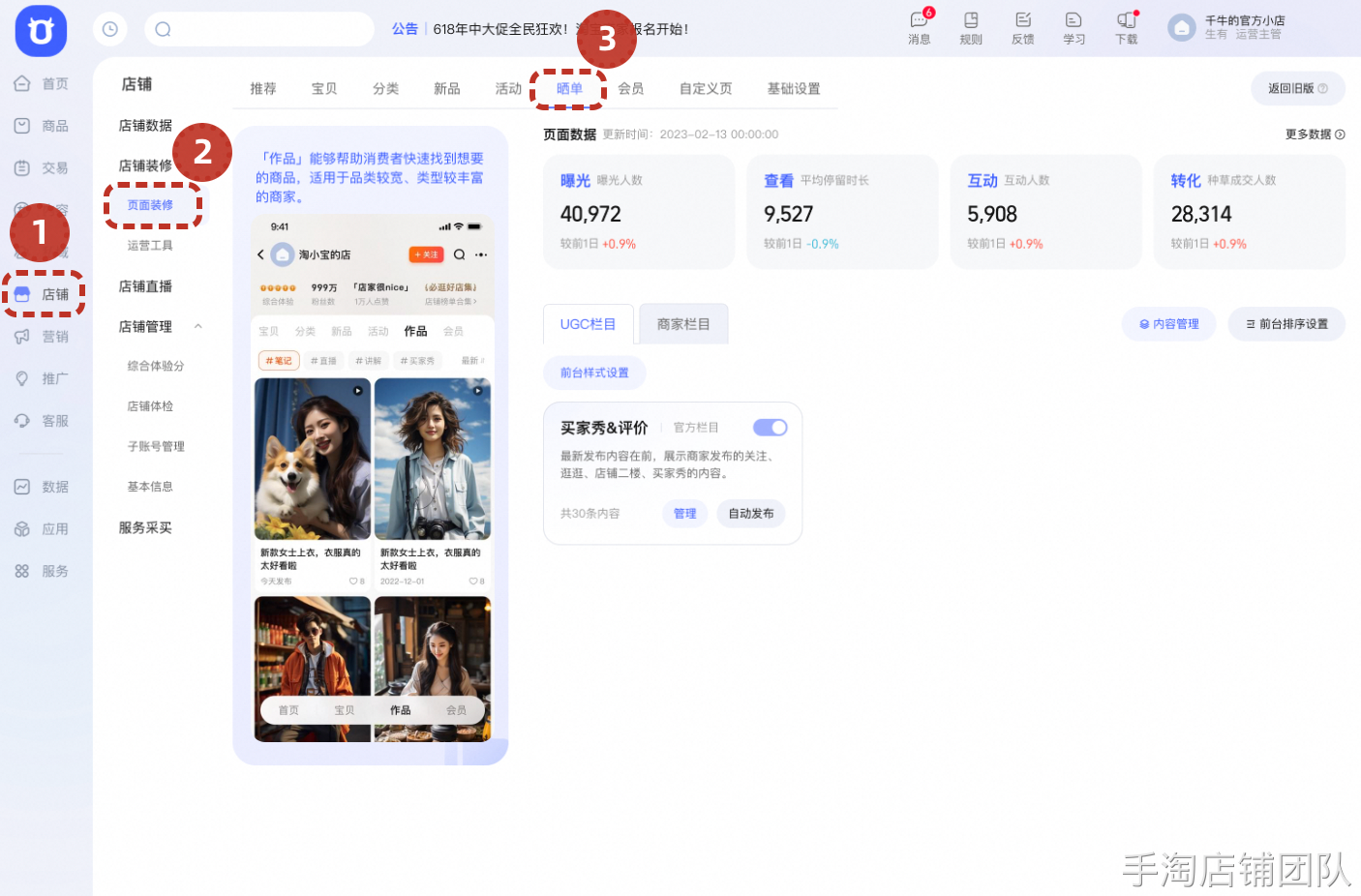The image size is (1361, 896).
Task: Click back arrow in phone preview
Action: pyautogui.click(x=260, y=254)
